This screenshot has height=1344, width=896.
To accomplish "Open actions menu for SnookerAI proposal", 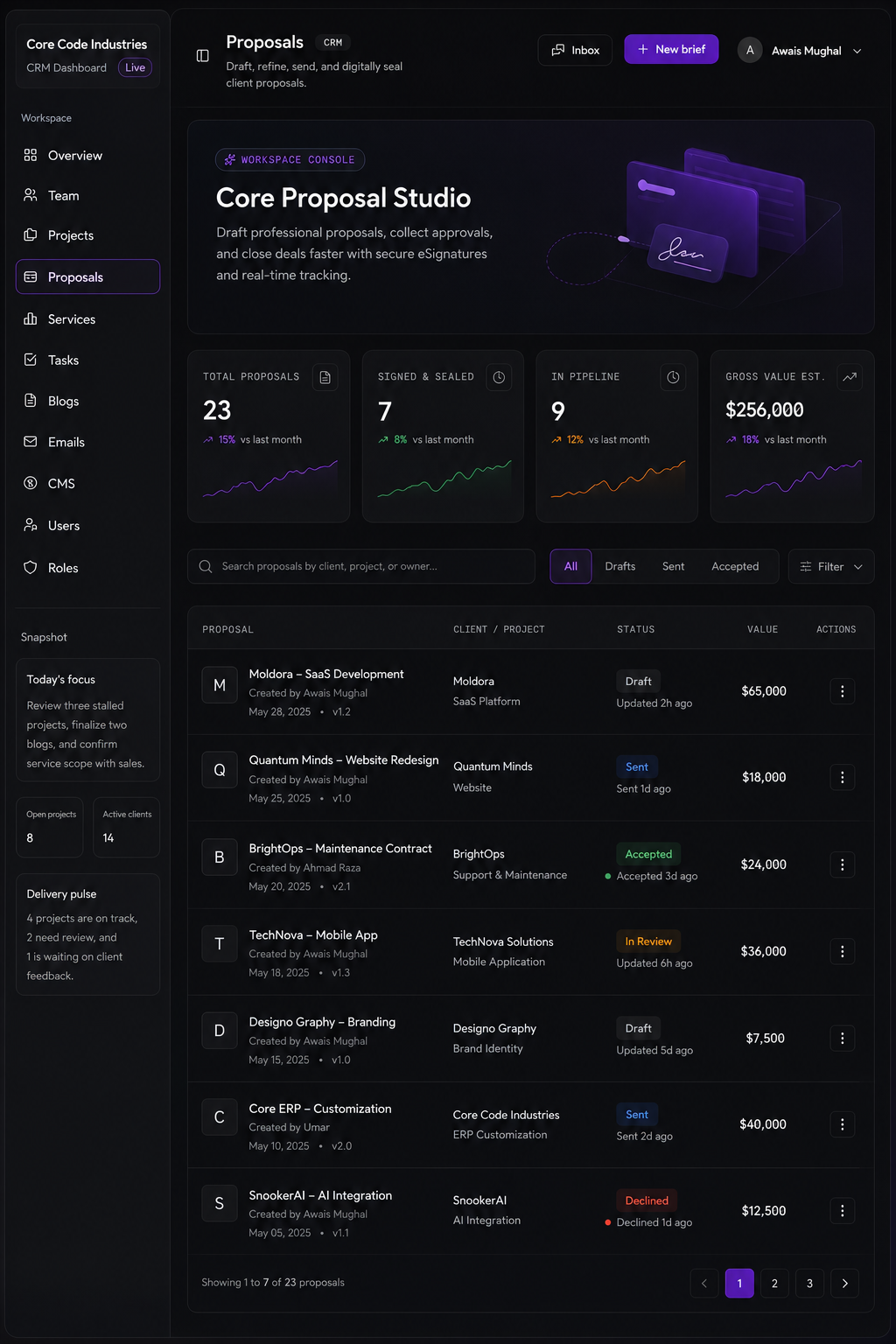I will pyautogui.click(x=843, y=1211).
